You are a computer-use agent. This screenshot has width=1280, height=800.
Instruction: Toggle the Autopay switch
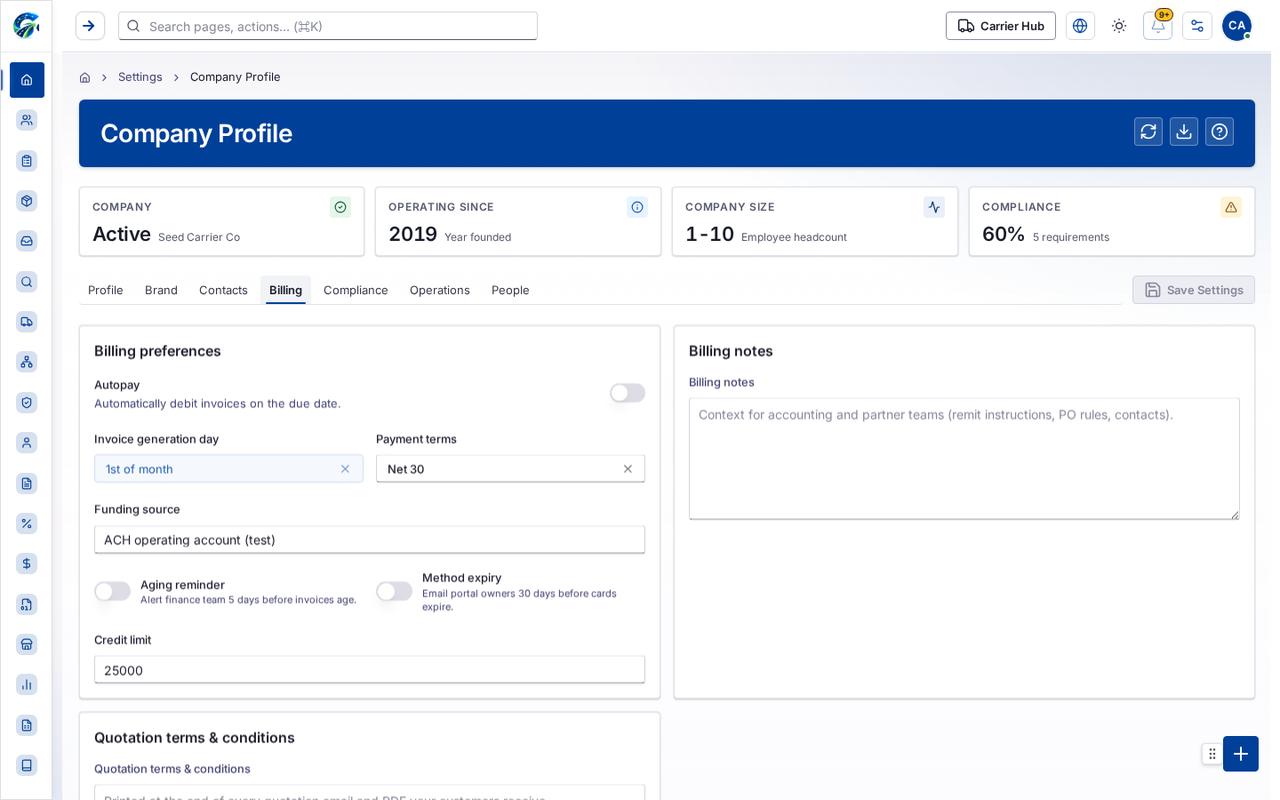(x=627, y=393)
